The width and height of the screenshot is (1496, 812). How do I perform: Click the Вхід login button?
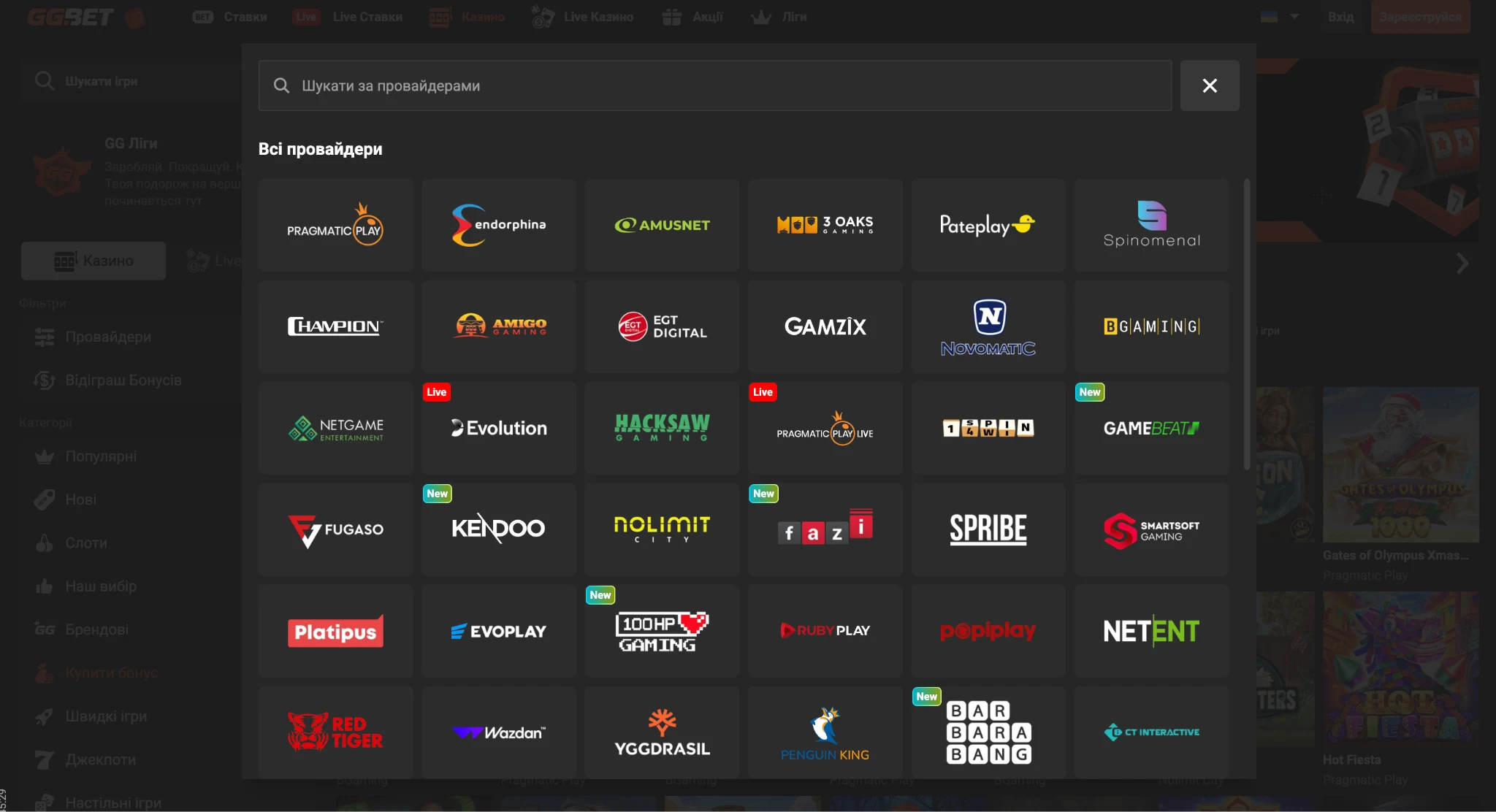pos(1340,17)
